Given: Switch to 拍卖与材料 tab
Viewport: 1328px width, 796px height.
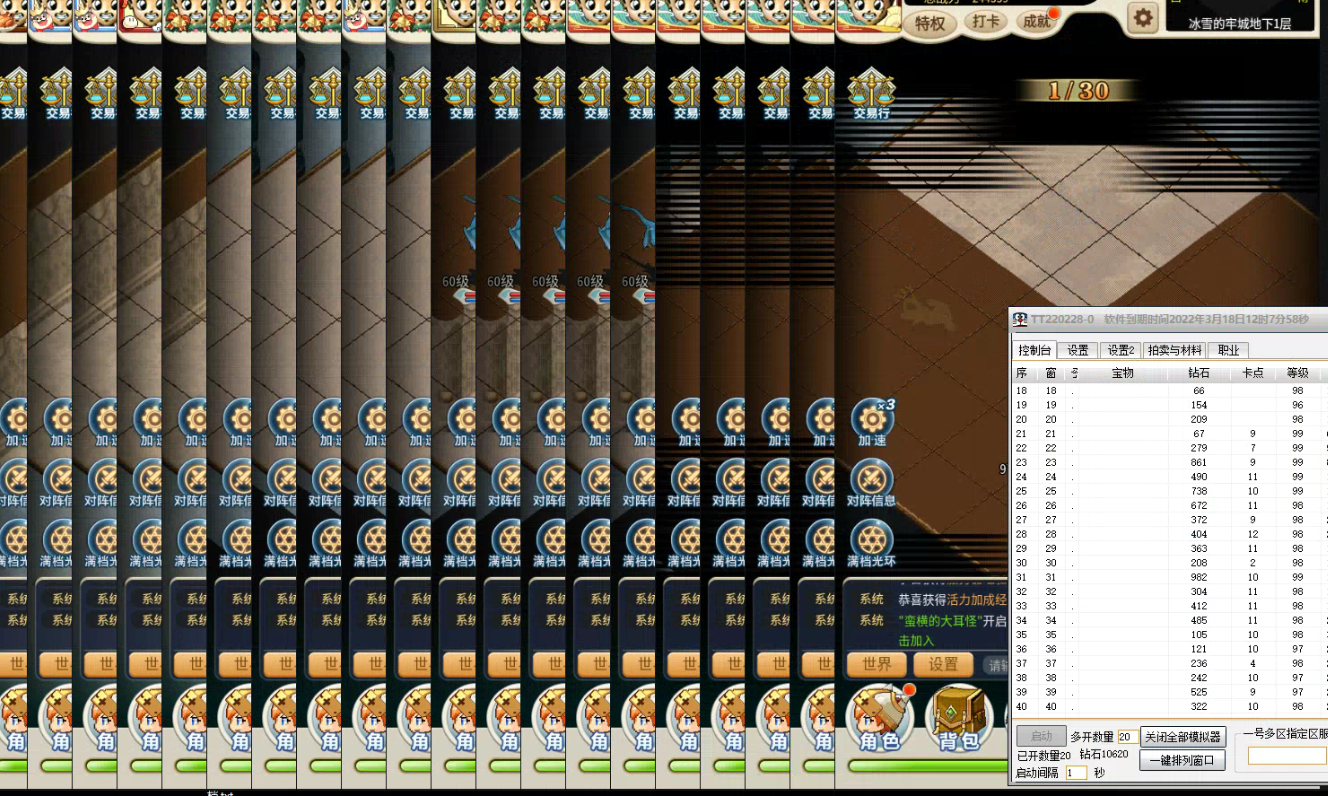Looking at the screenshot, I should coord(1175,350).
